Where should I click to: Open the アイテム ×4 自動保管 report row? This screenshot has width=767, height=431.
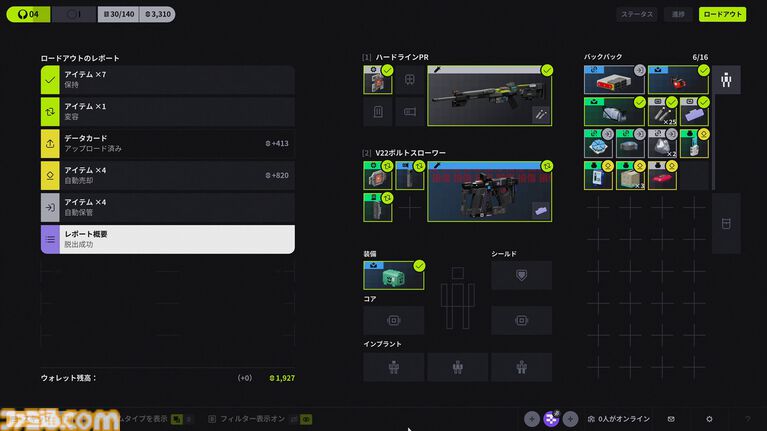(167, 207)
